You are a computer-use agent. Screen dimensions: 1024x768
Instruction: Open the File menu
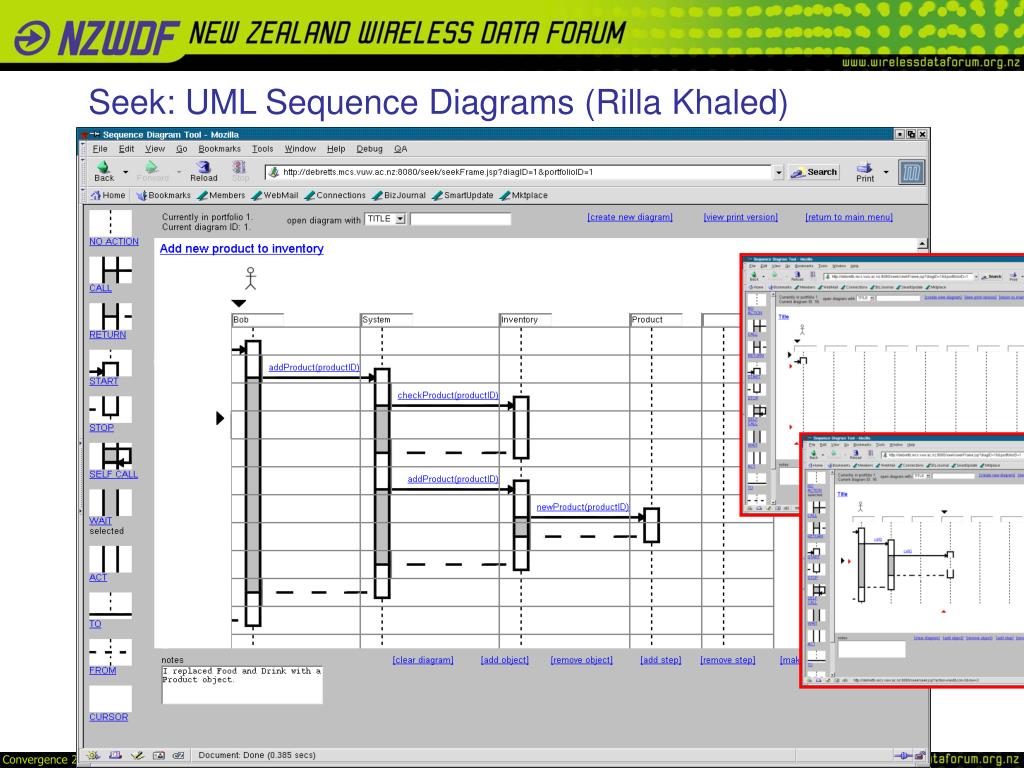[100, 149]
